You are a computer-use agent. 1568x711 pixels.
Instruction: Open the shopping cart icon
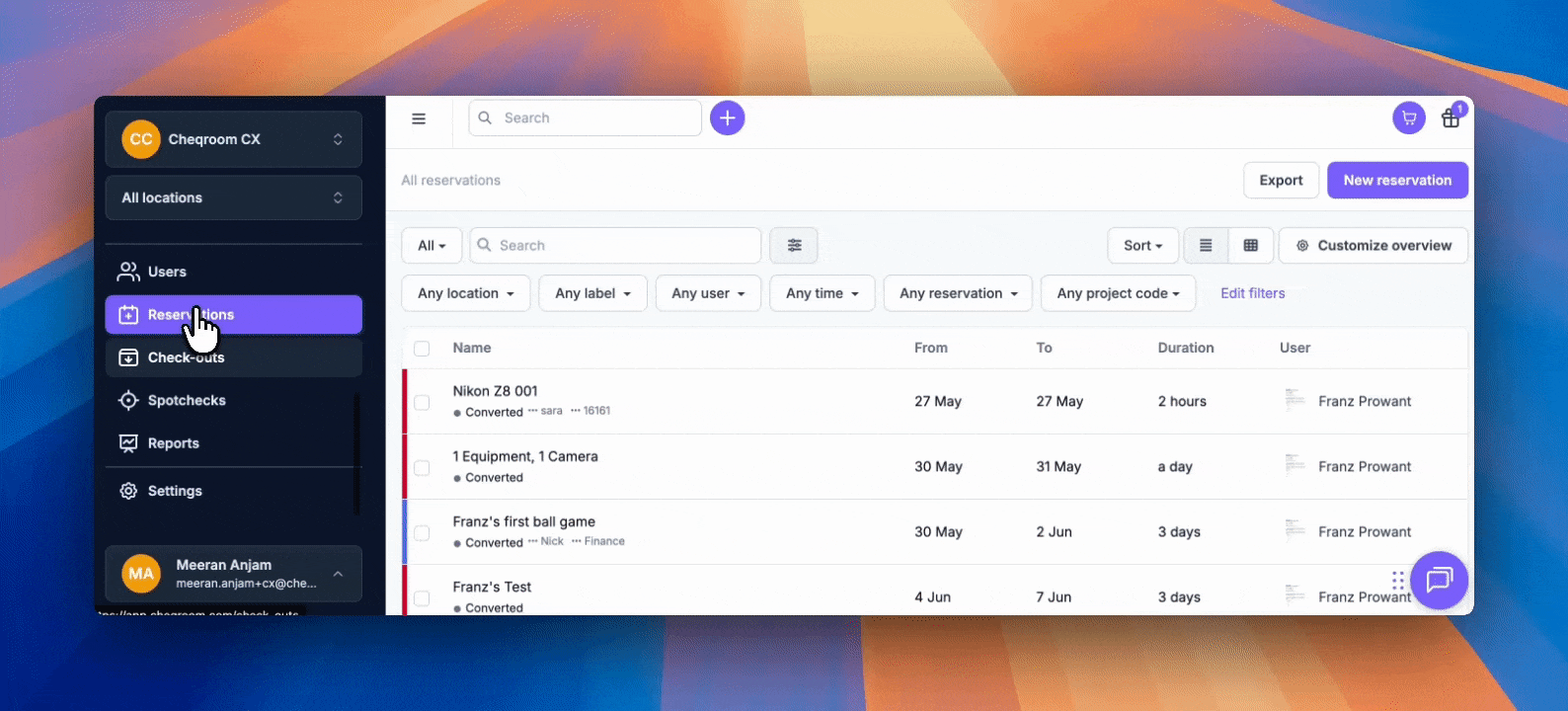(1409, 118)
